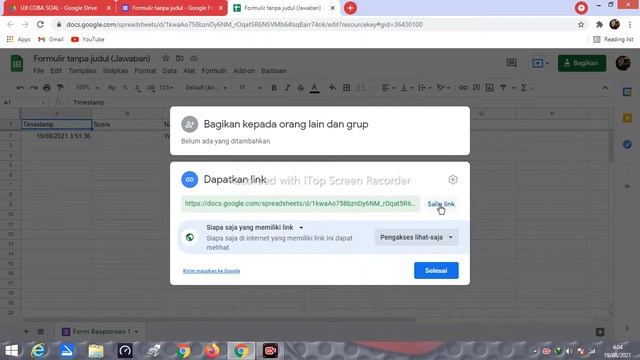The image size is (640, 360).
Task: Click the green Bagikan button
Action: 582,63
